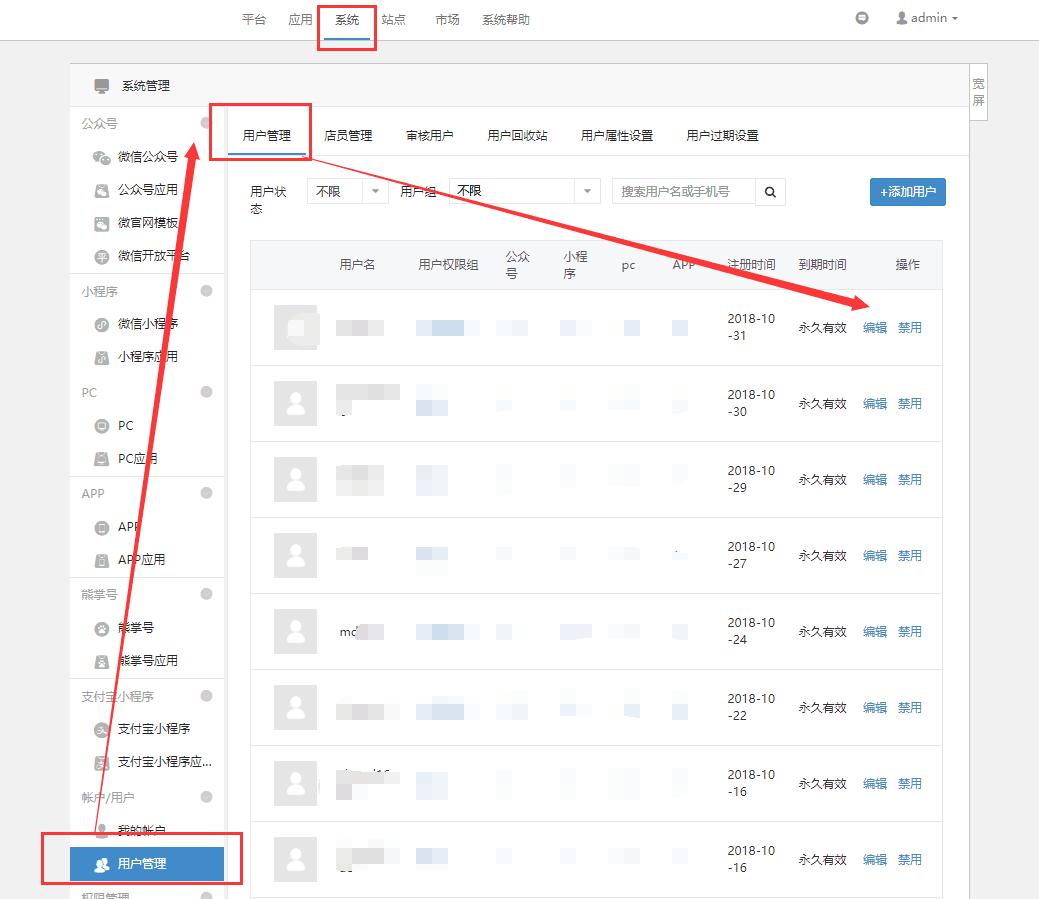Screen dimensions: 1039x899
Task: Open the 用户组 dropdown
Action: tap(524, 191)
